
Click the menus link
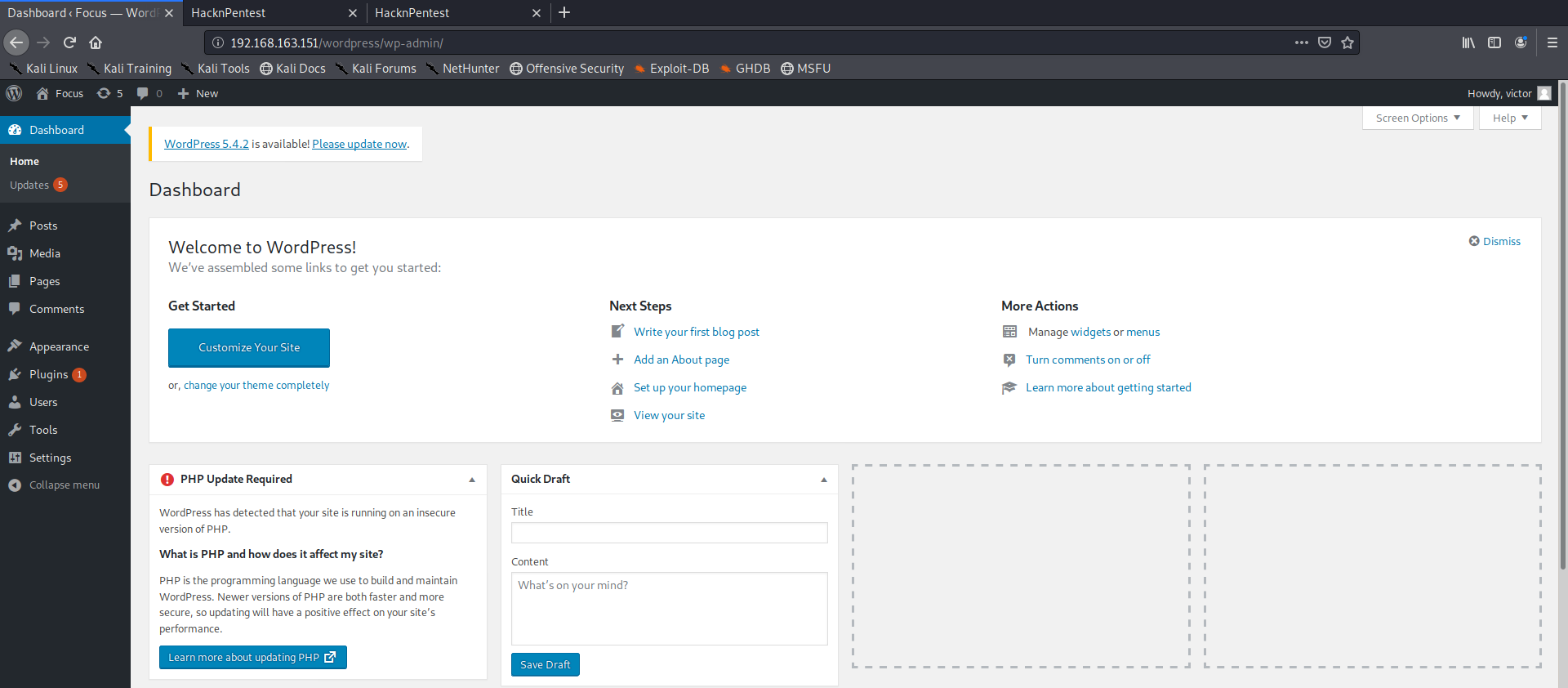coord(1143,332)
